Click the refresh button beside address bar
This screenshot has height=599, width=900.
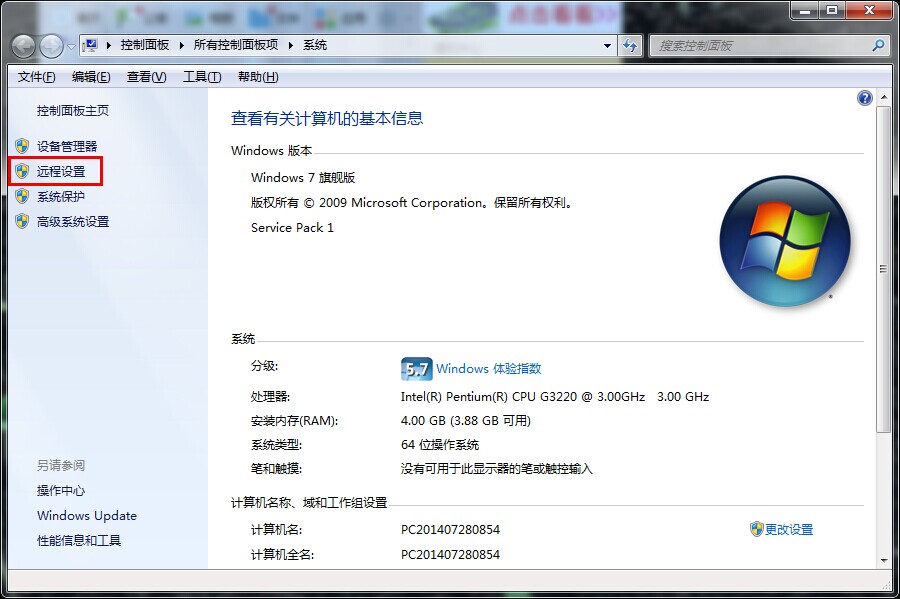point(630,46)
